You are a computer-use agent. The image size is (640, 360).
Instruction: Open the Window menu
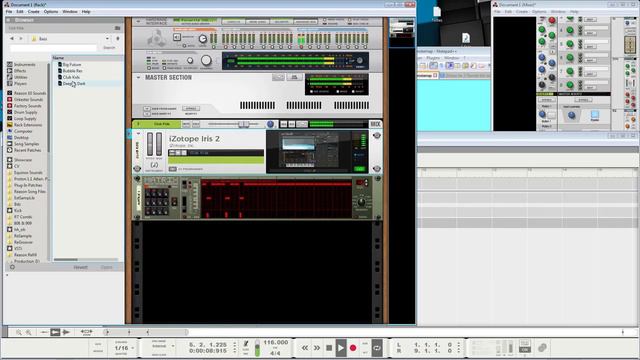point(70,12)
